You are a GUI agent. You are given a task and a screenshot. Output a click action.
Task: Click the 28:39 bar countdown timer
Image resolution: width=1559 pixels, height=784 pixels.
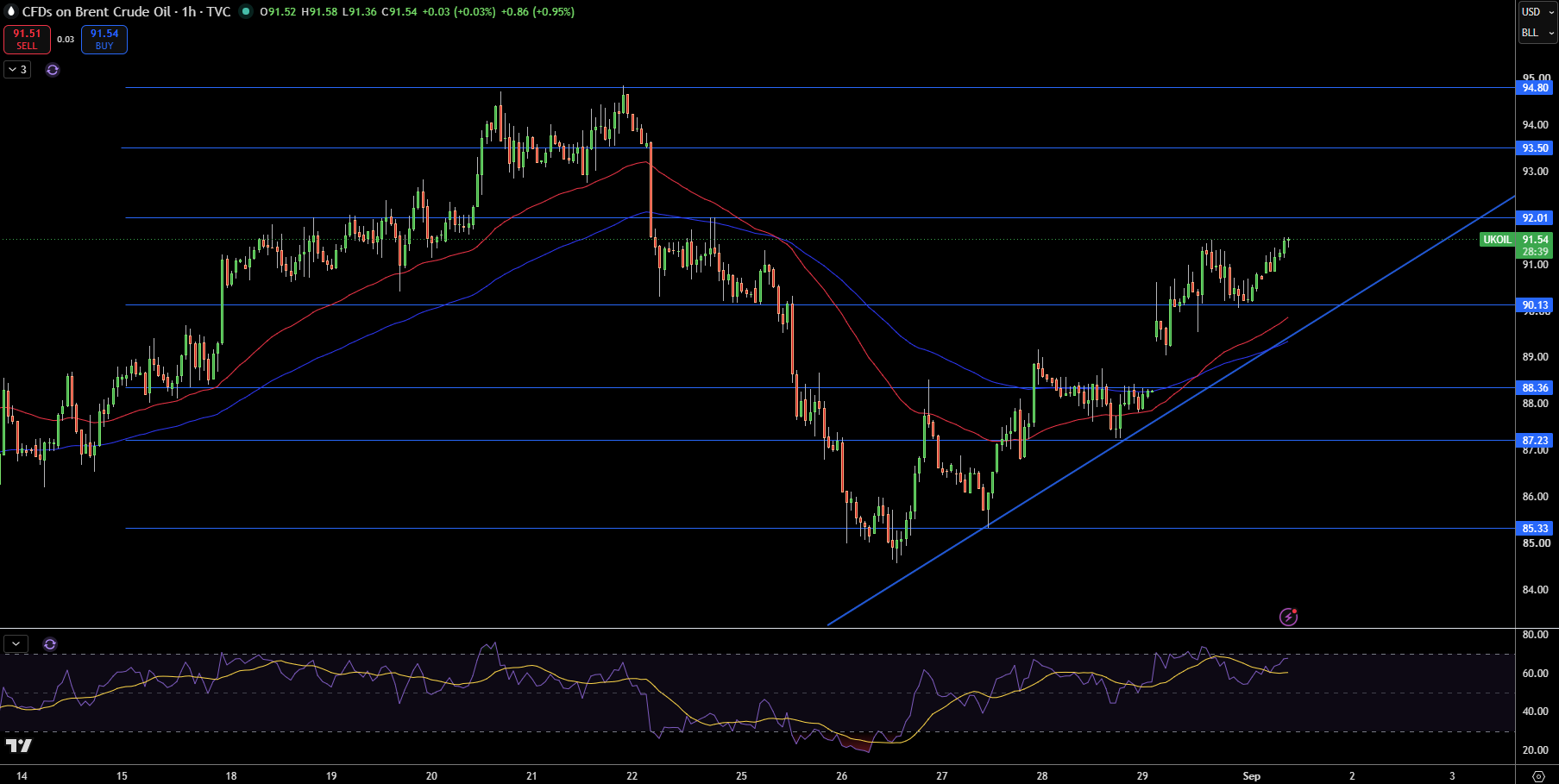pos(1535,252)
